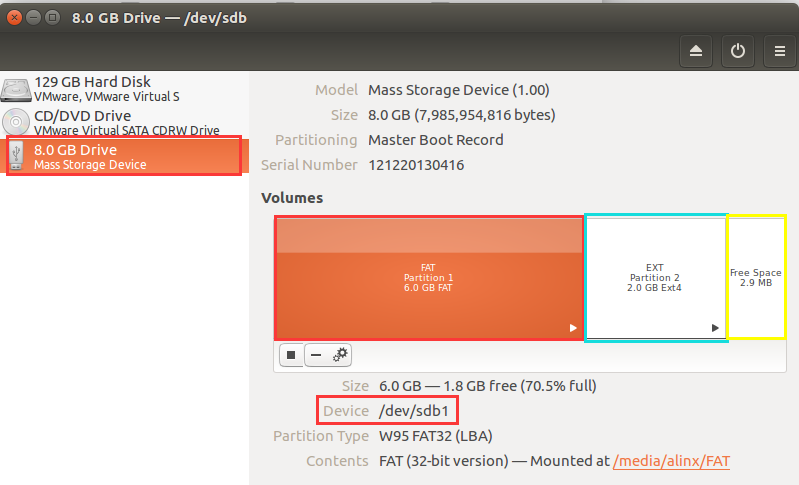Select FAT Partition 1 volume block
The image size is (799, 485).
coord(429,278)
